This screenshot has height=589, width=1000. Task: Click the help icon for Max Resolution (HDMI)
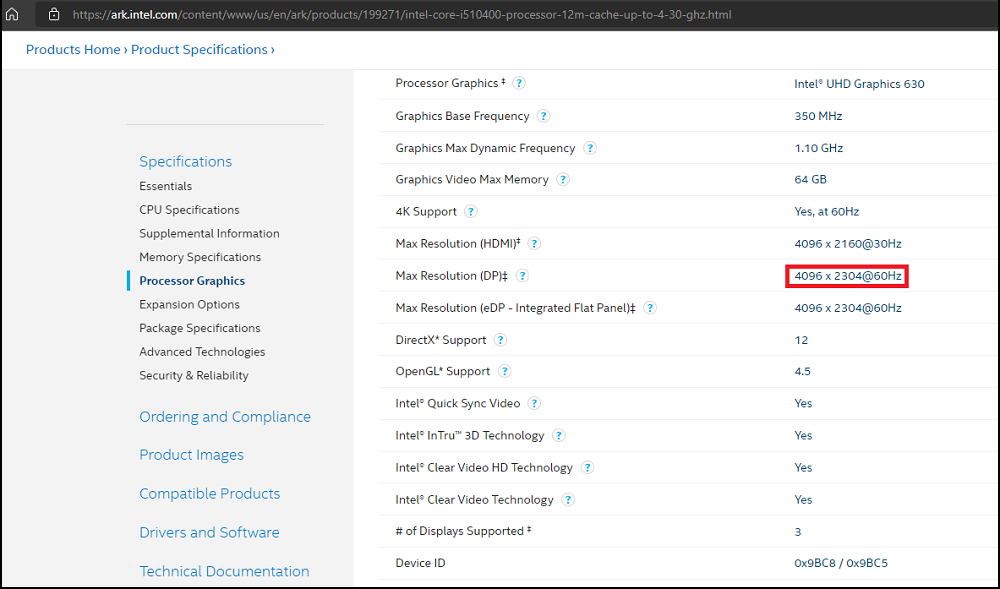[x=534, y=243]
